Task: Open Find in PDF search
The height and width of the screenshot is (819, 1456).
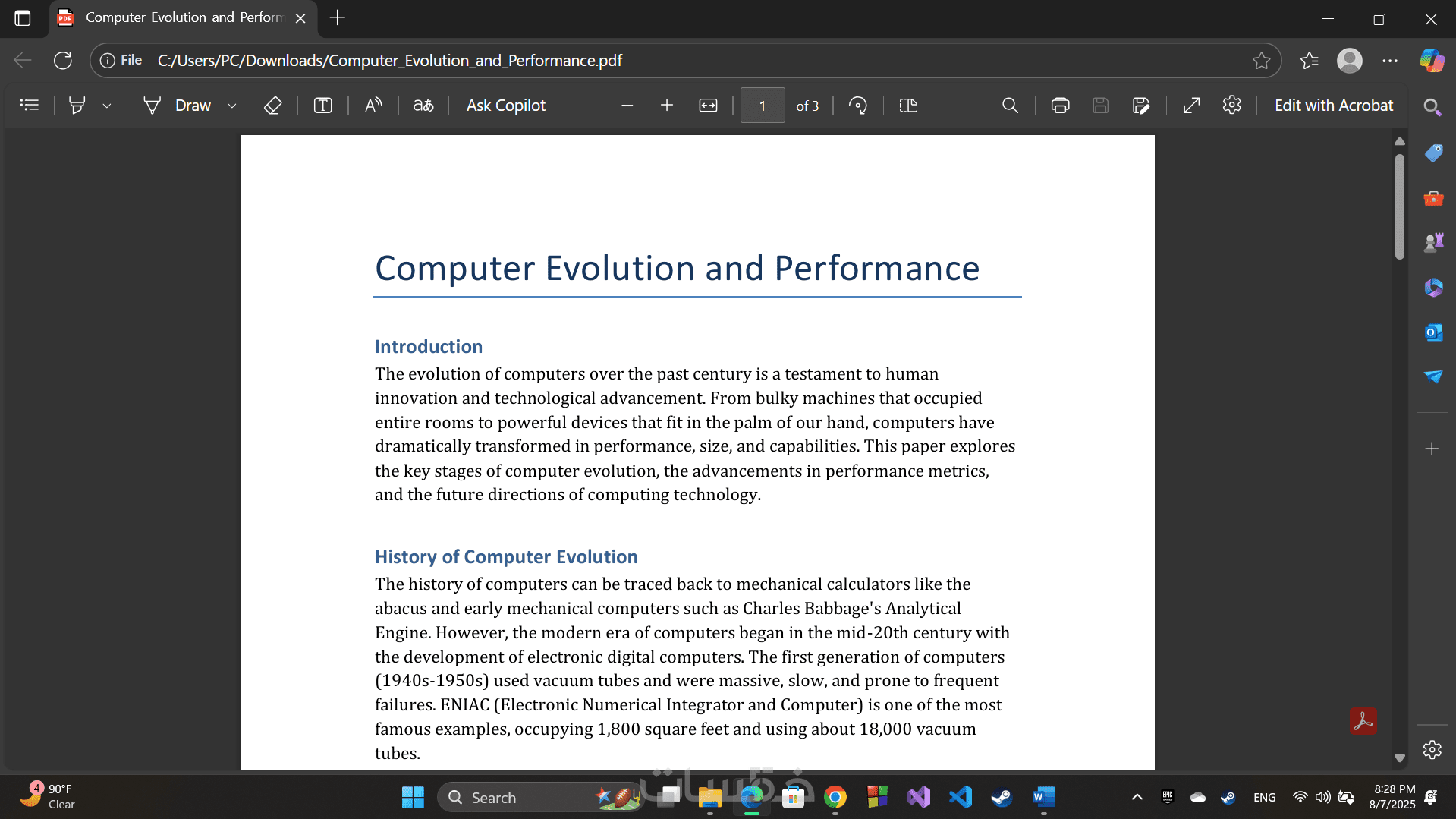Action: pos(1010,106)
